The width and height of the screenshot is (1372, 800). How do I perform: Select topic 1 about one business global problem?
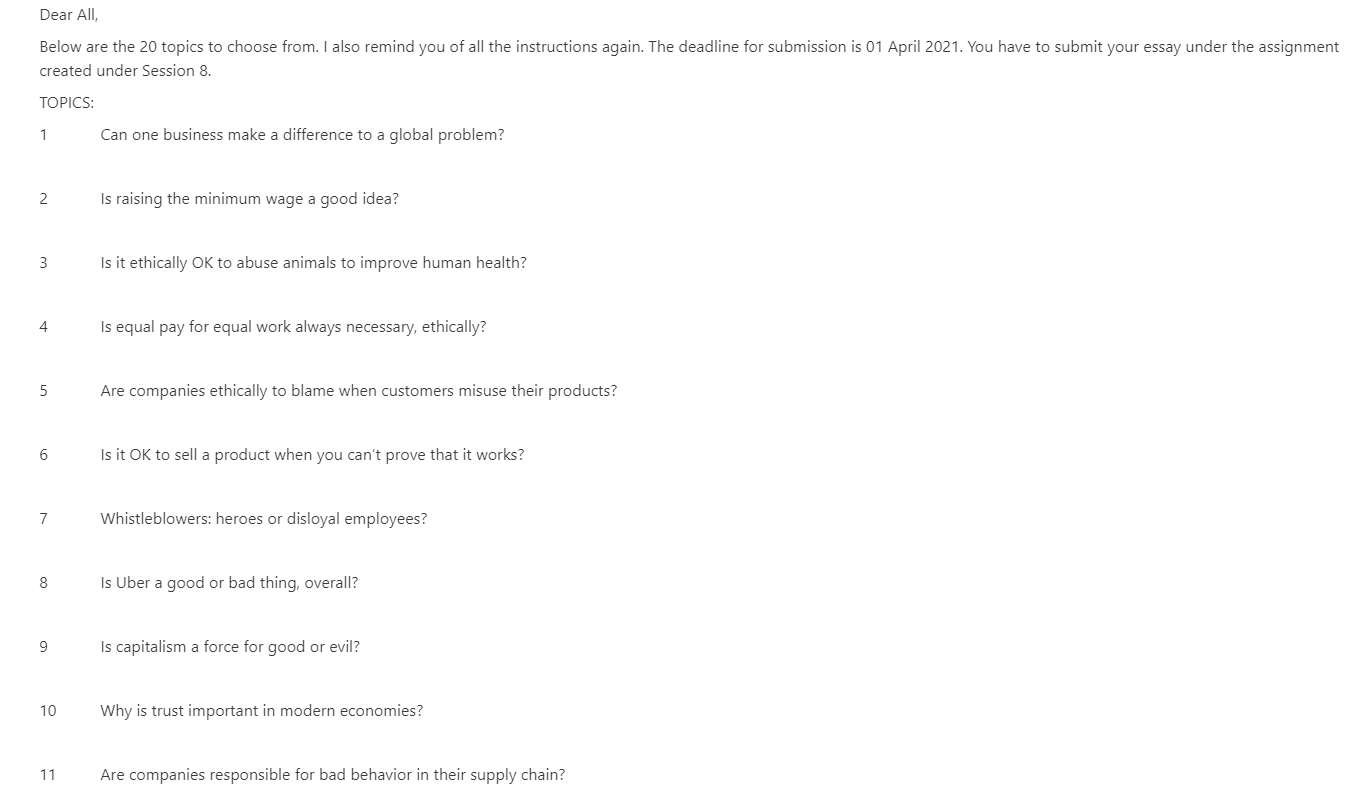302,135
